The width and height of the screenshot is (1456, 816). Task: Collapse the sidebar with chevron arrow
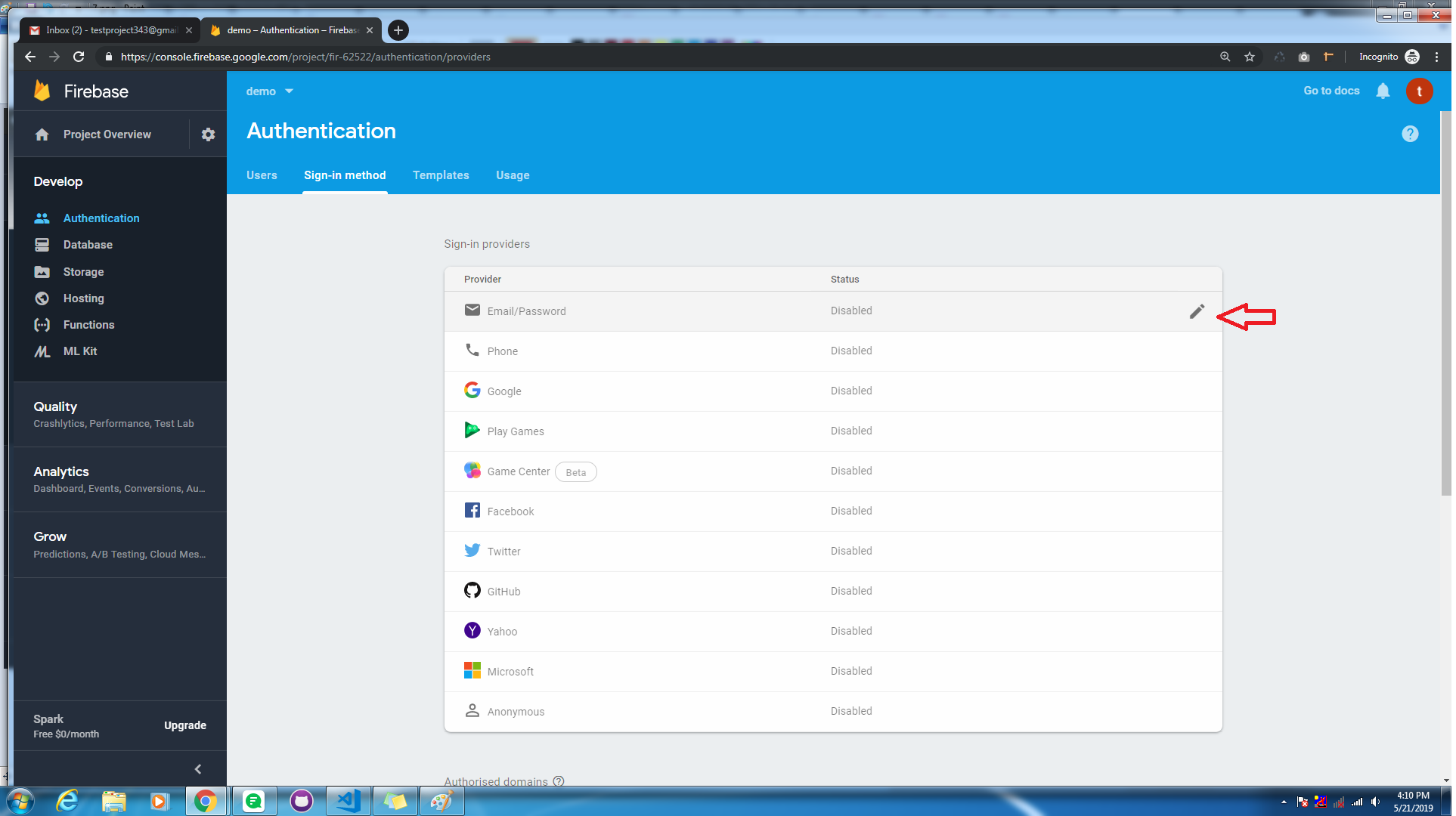point(198,771)
